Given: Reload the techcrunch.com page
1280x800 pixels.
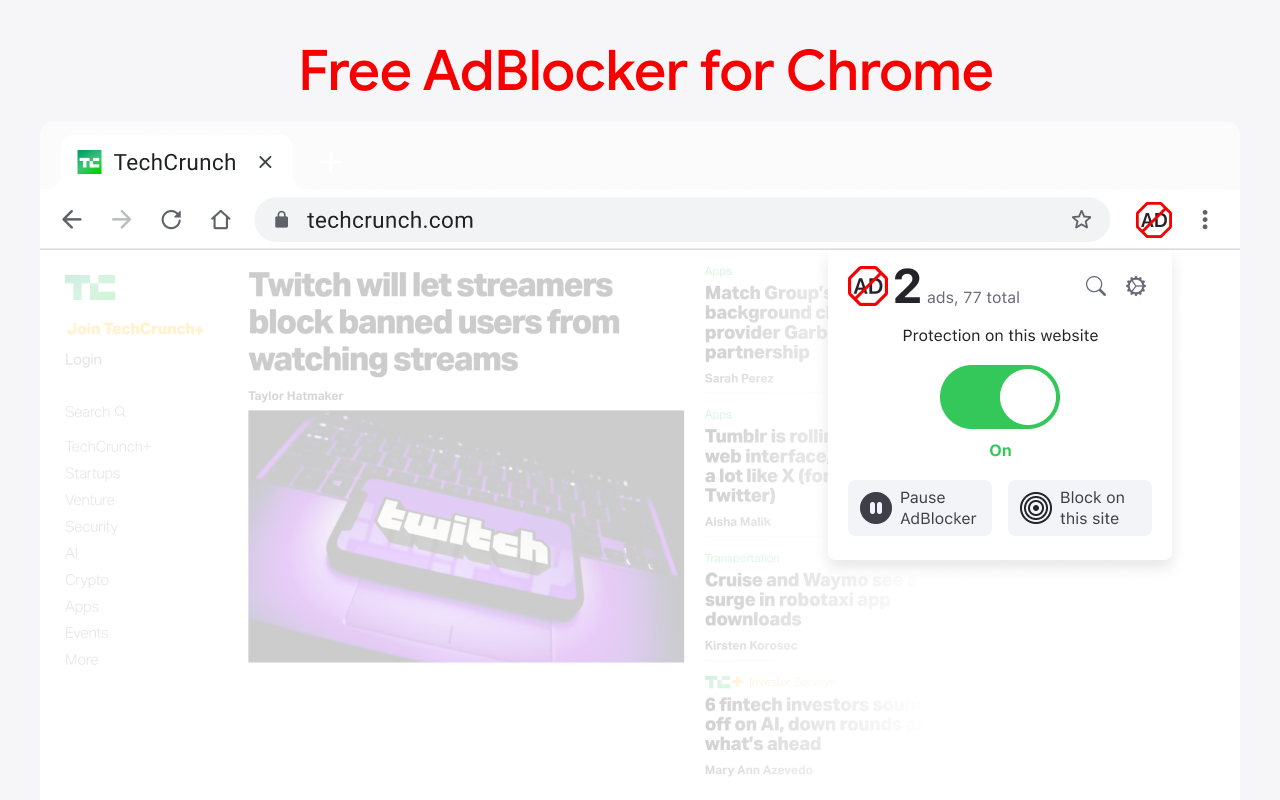Looking at the screenshot, I should pos(171,220).
